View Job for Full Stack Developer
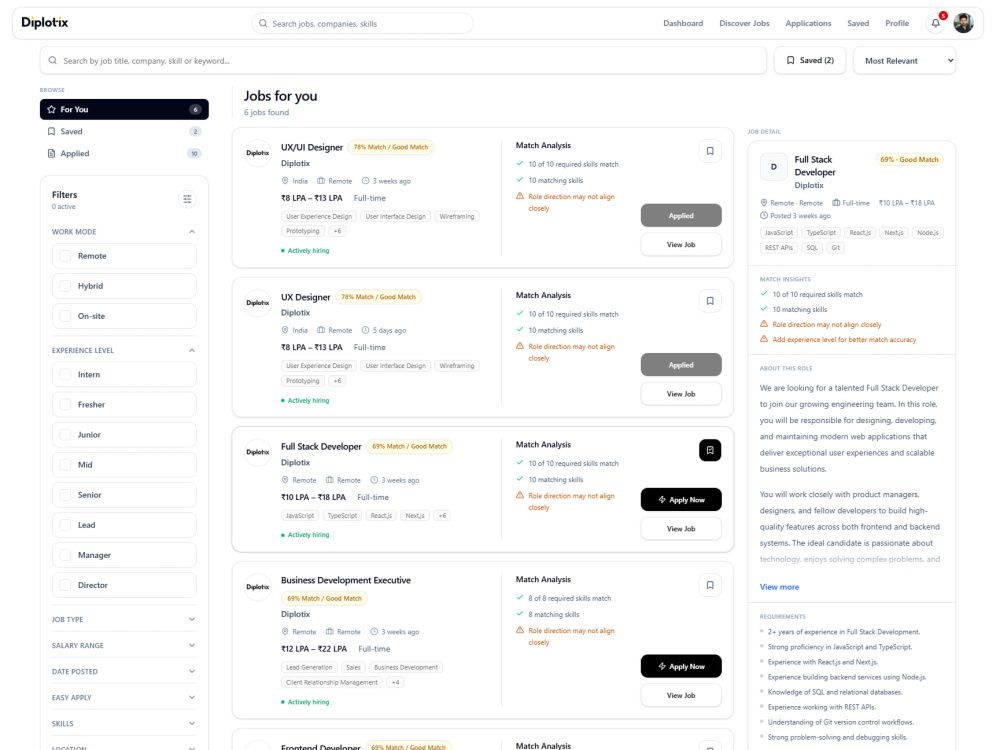 pyautogui.click(x=681, y=528)
